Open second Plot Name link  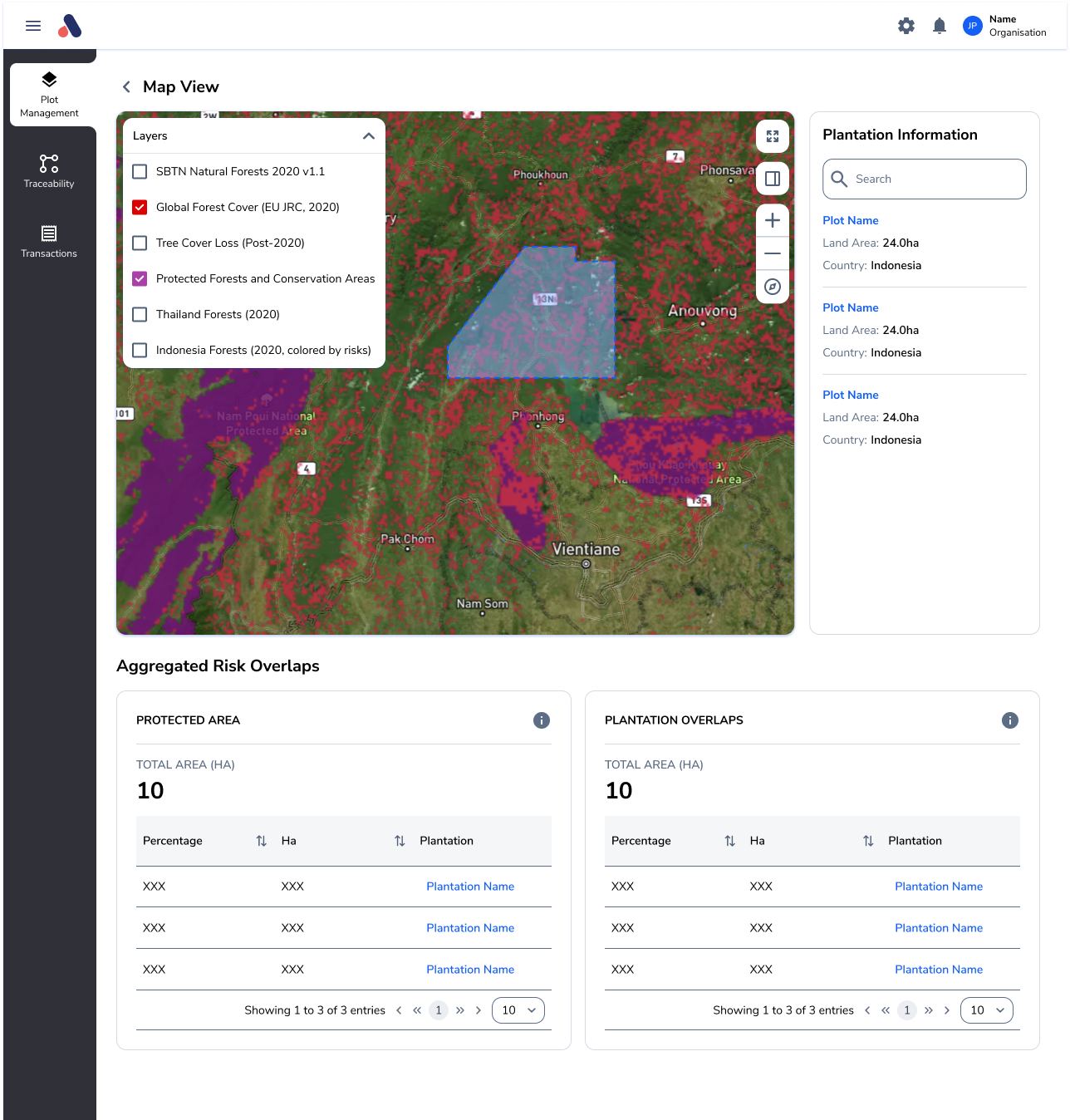point(851,307)
